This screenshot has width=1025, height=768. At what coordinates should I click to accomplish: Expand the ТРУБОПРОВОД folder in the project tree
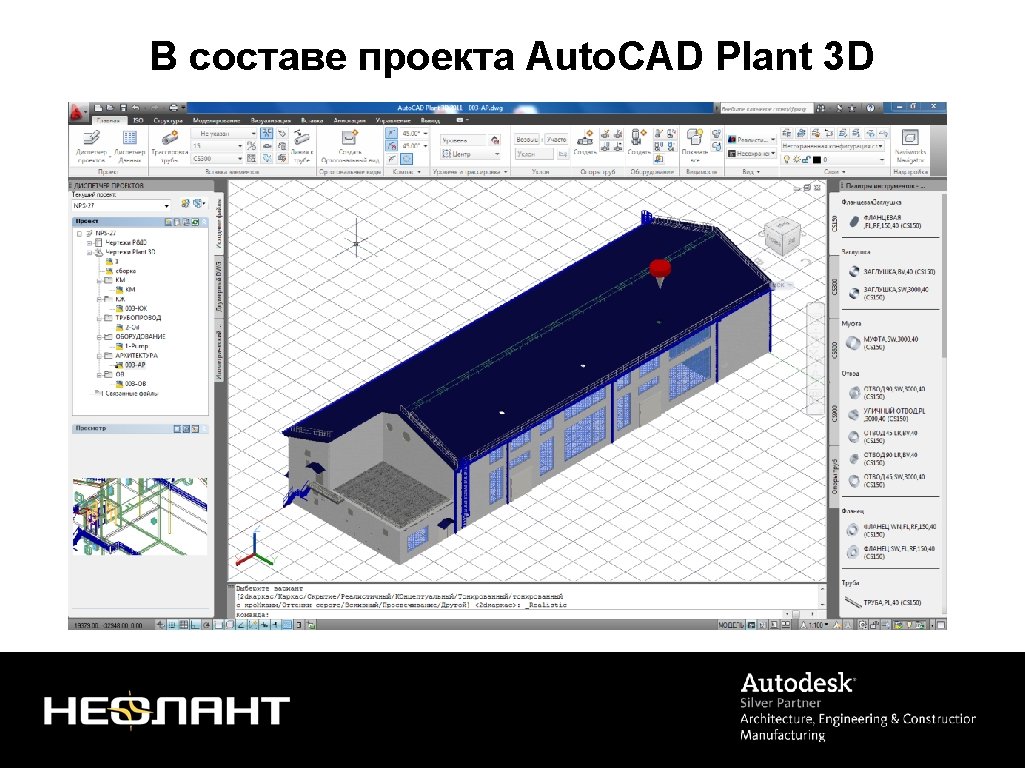point(99,316)
